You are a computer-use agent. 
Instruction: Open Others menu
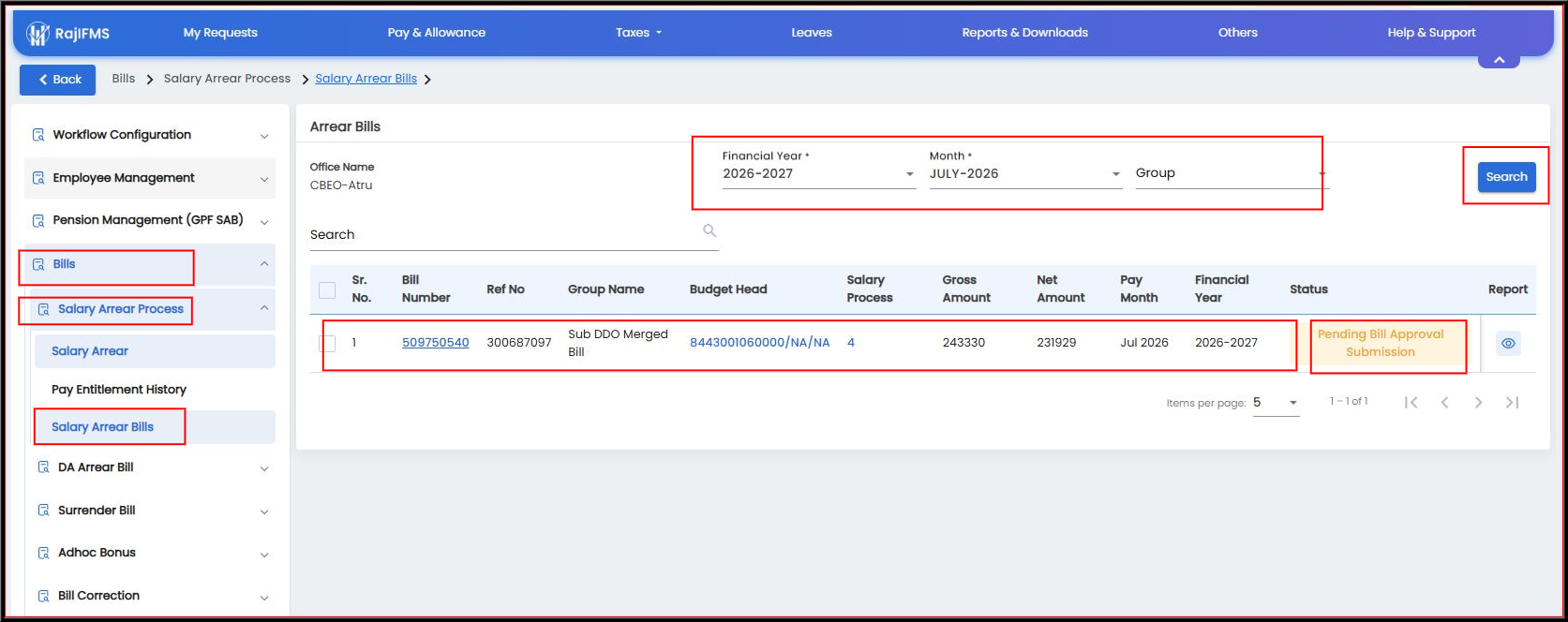[x=1238, y=33]
